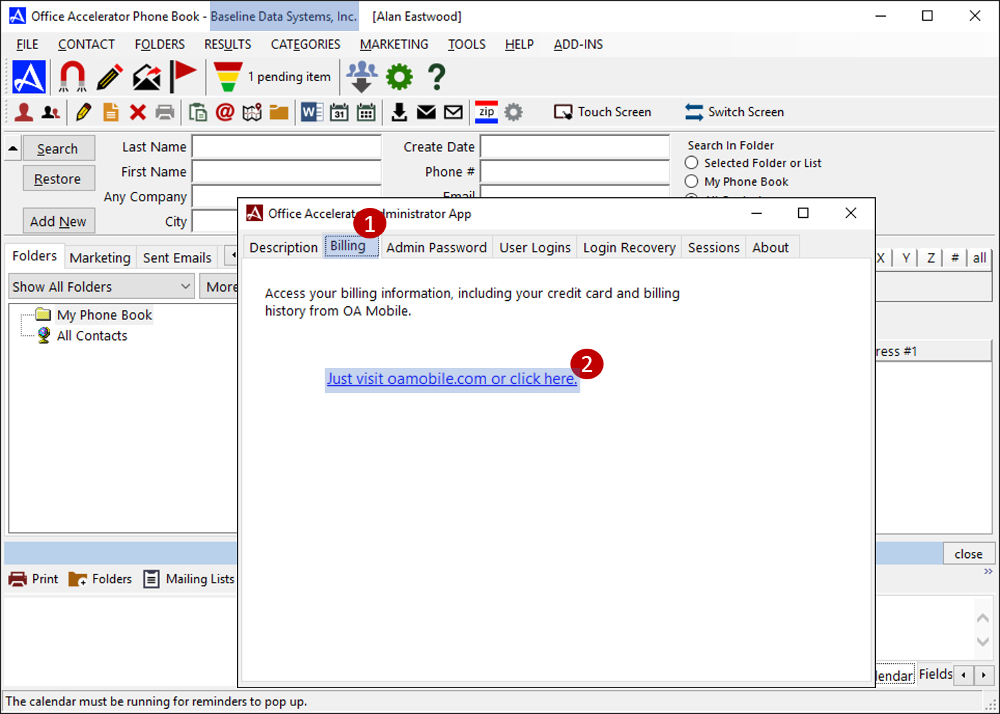The width and height of the screenshot is (1000, 714).
Task: Open the FILE menu
Action: 27,45
